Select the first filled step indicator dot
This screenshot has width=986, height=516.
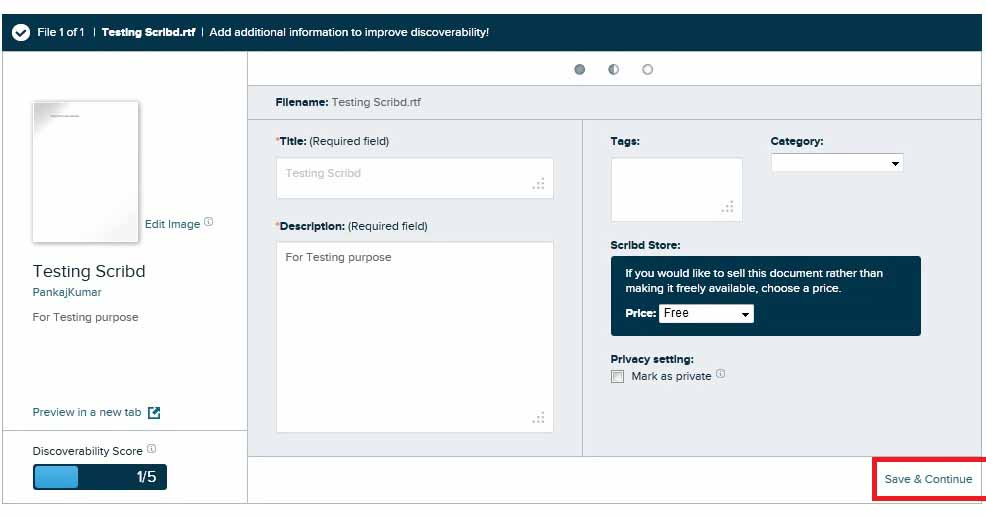[580, 70]
